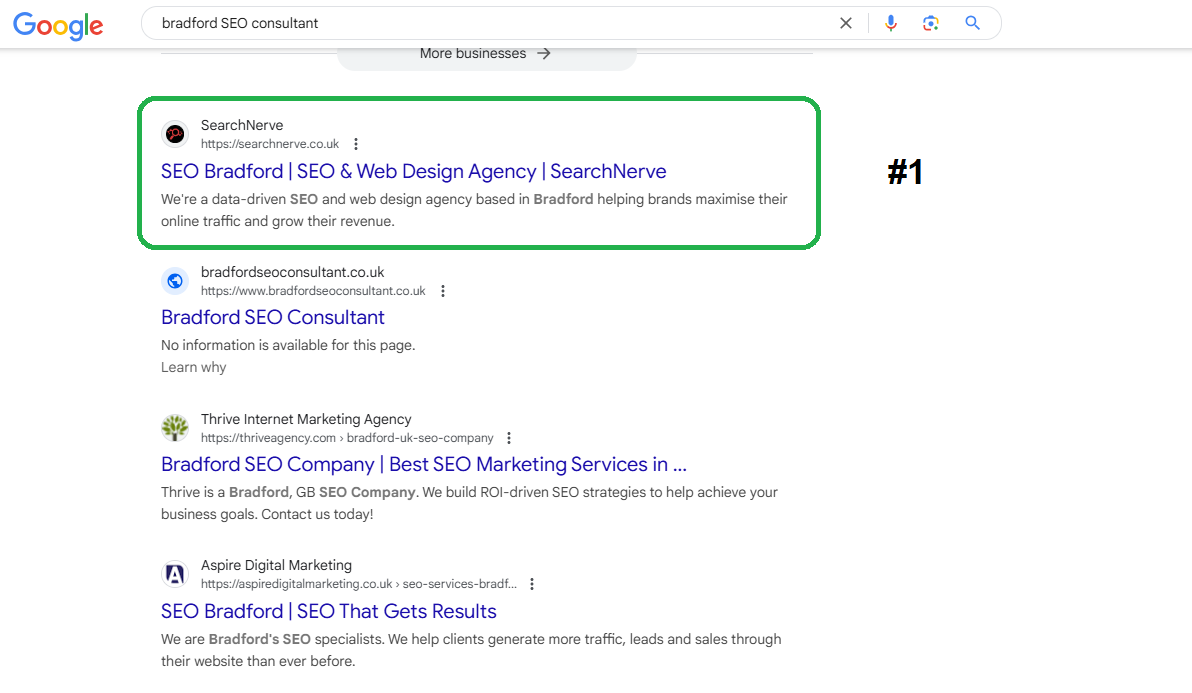Open the Bradford SEO Consultant result link
Image resolution: width=1192 pixels, height=693 pixels.
point(273,317)
